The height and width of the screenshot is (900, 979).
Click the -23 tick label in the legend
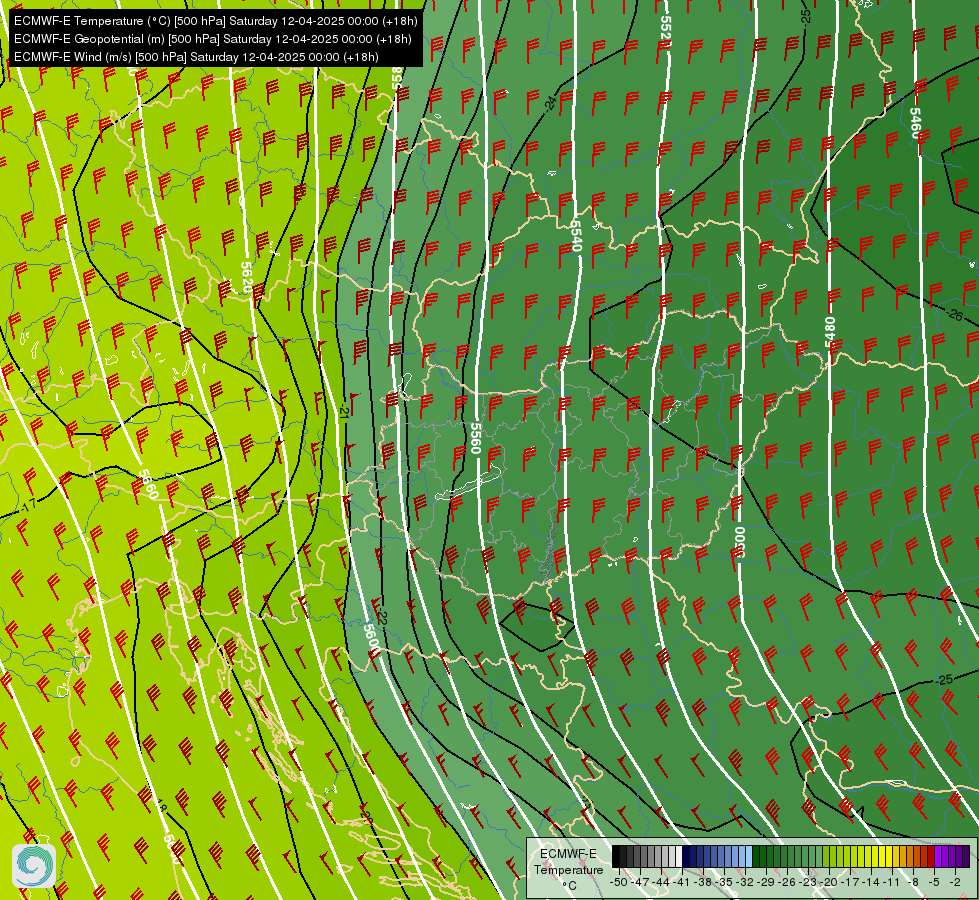click(x=808, y=882)
